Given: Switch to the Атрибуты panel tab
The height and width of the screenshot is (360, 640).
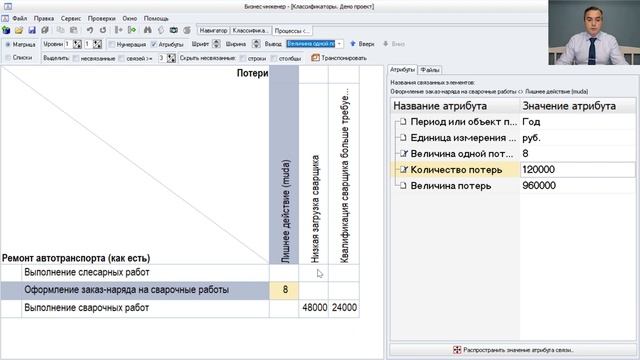Looking at the screenshot, I should click(x=402, y=70).
